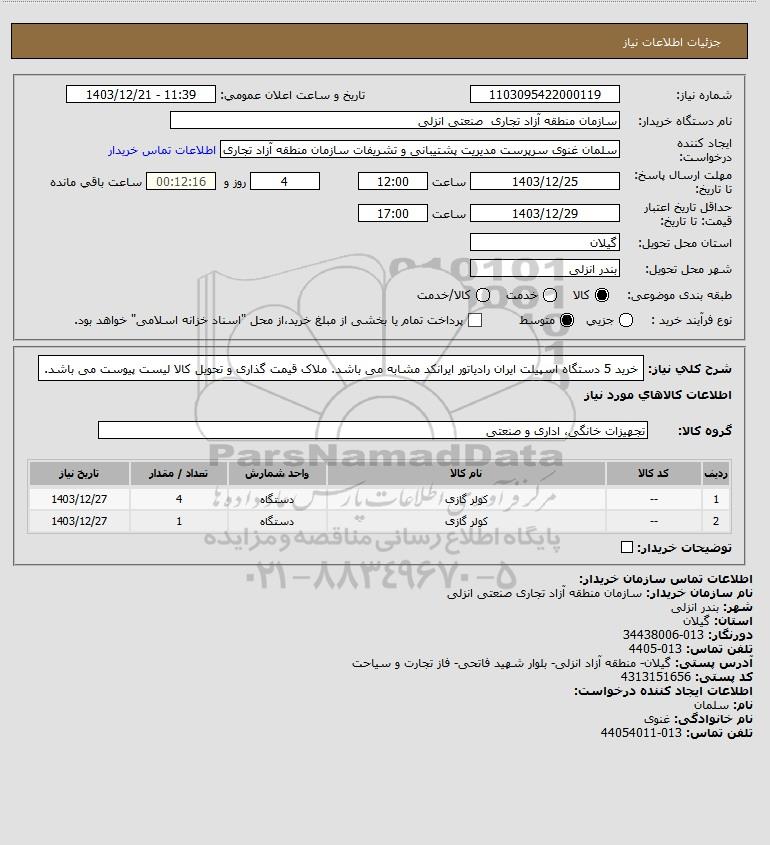Viewport: 770px width, 845px height.
Task: Click کولر گازی in row 1
Action: click(466, 500)
